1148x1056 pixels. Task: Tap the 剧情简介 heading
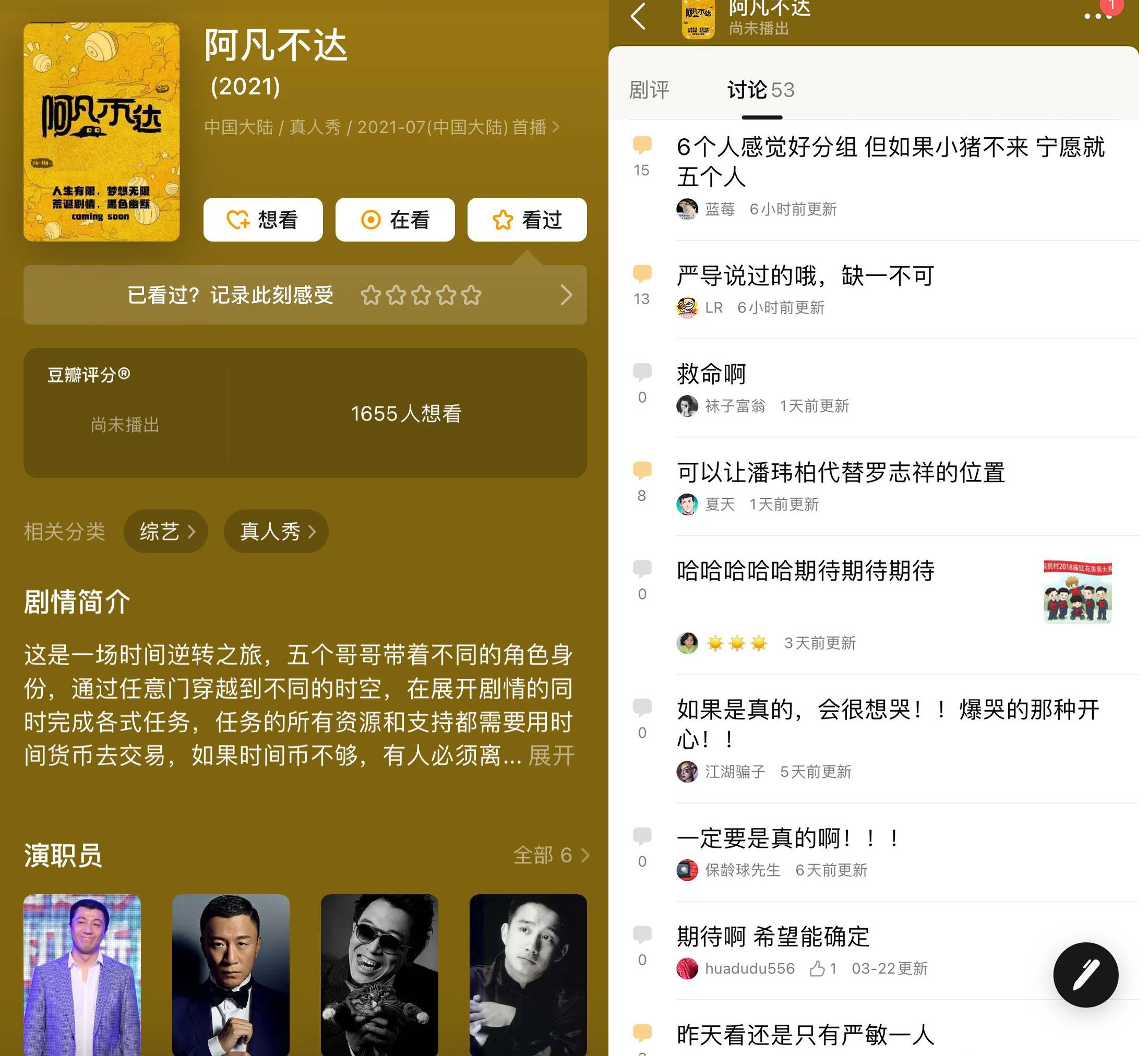coord(77,602)
